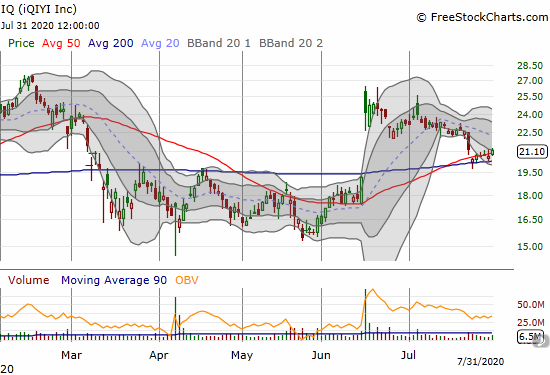Click the Mar month label on time axis
Viewport: 550px width, 375px height.
tap(71, 355)
